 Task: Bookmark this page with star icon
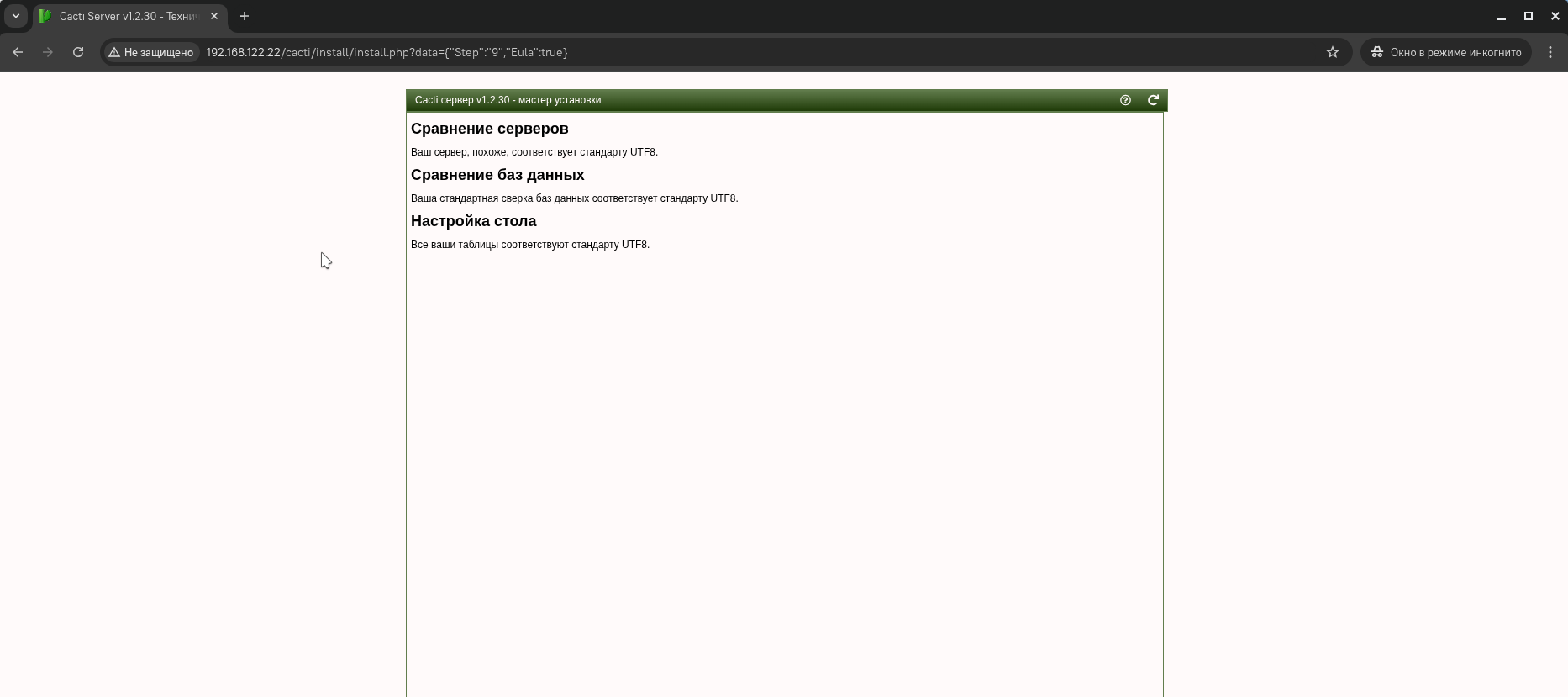pyautogui.click(x=1333, y=52)
